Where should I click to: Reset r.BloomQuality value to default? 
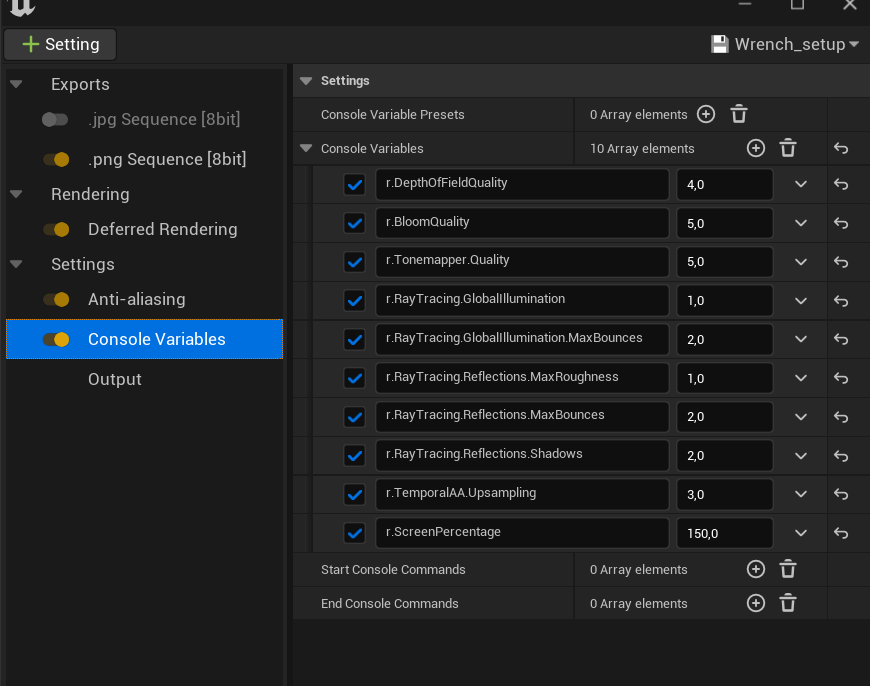pyautogui.click(x=841, y=223)
